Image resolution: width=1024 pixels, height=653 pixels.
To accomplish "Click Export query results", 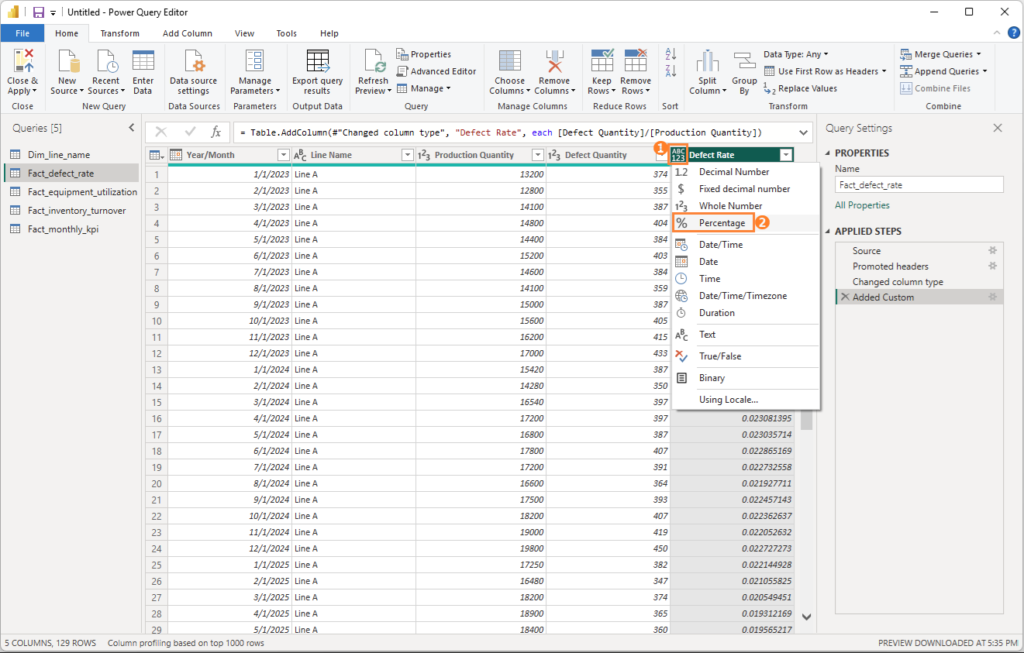I will point(317,72).
